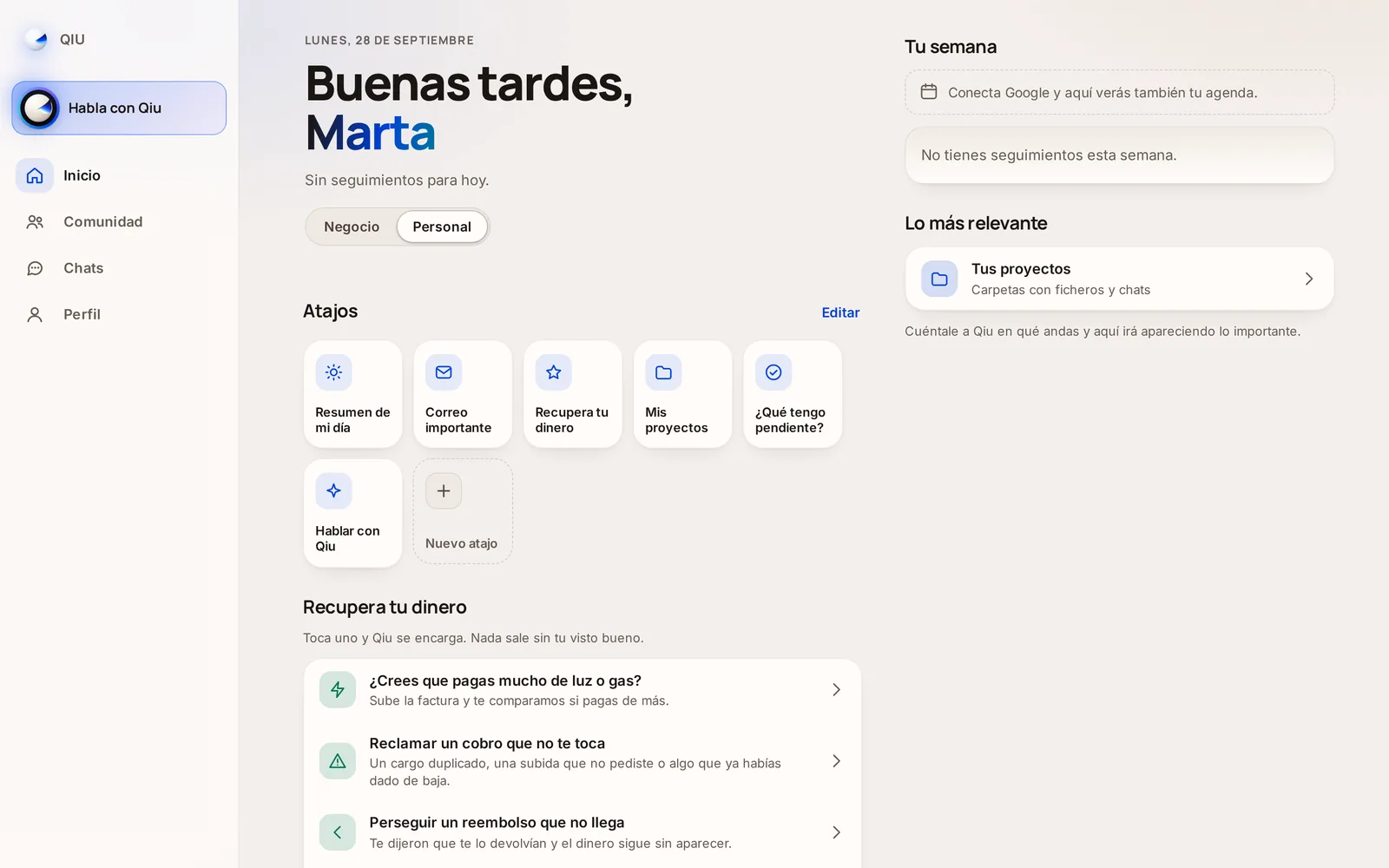The width and height of the screenshot is (1389, 868).
Task: Click Editar link next to Atajos
Action: [x=840, y=312]
